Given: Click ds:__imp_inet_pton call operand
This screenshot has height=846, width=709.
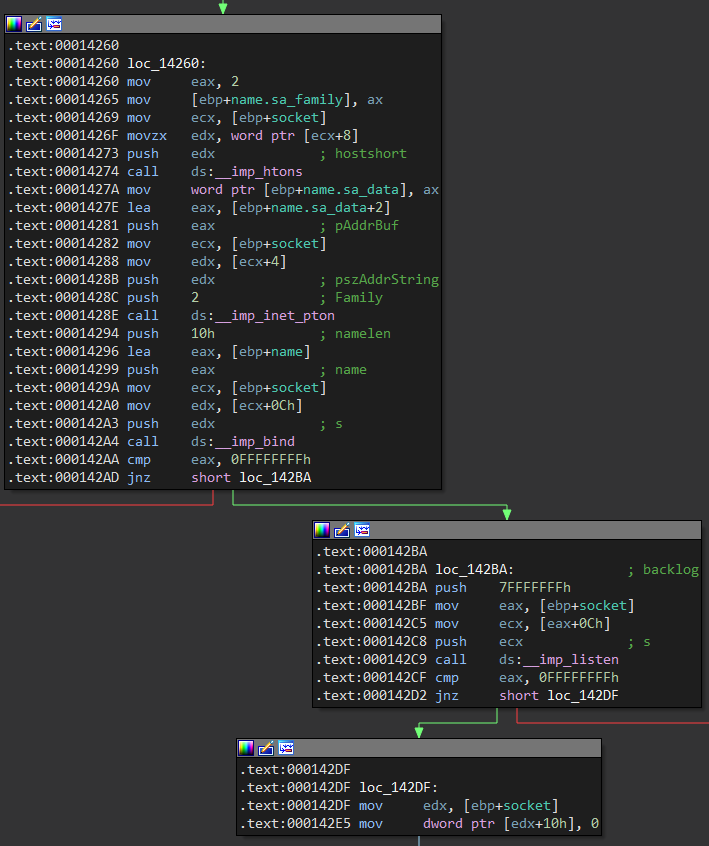Looking at the screenshot, I should (263, 316).
